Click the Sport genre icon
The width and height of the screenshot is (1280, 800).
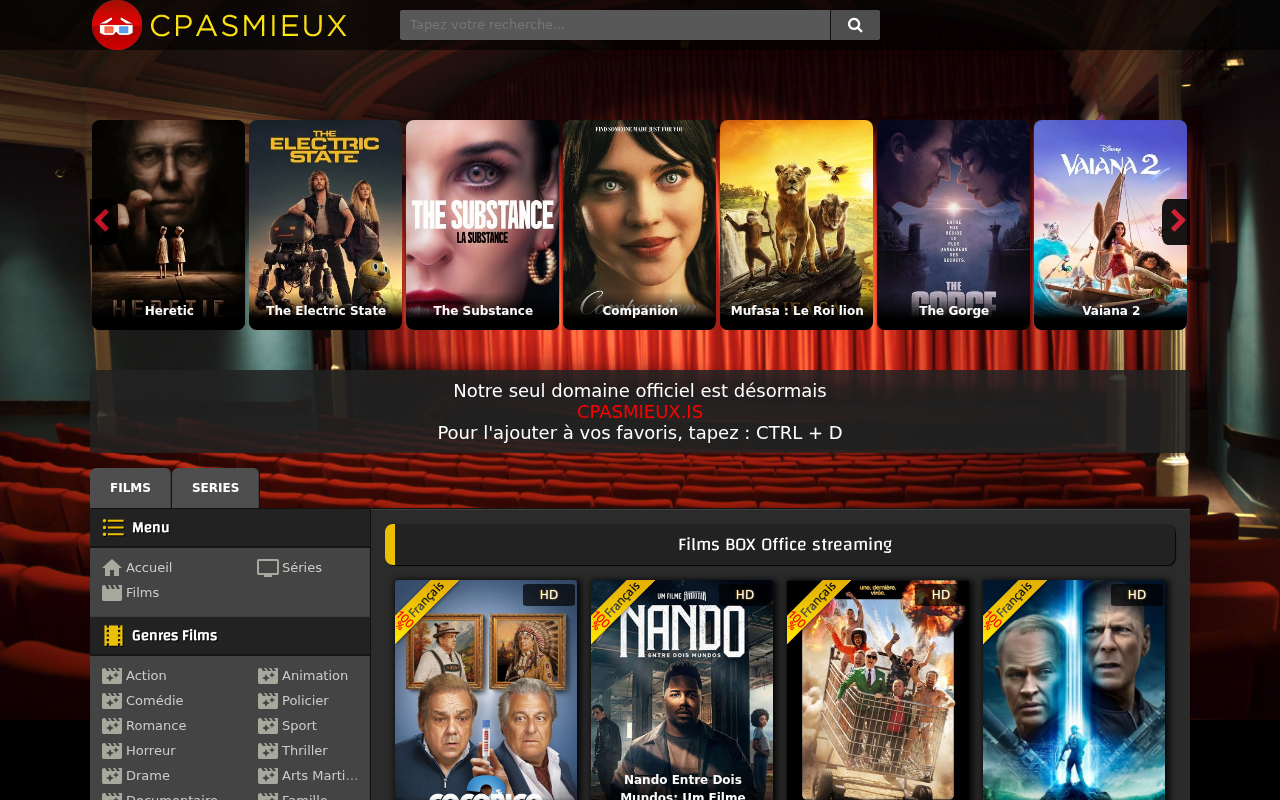pos(268,726)
